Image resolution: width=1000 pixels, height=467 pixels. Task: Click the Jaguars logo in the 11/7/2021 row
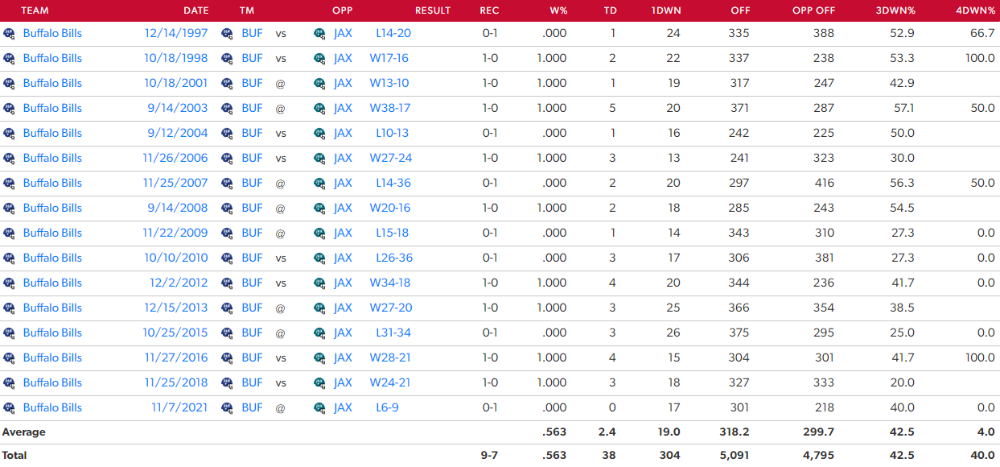320,407
